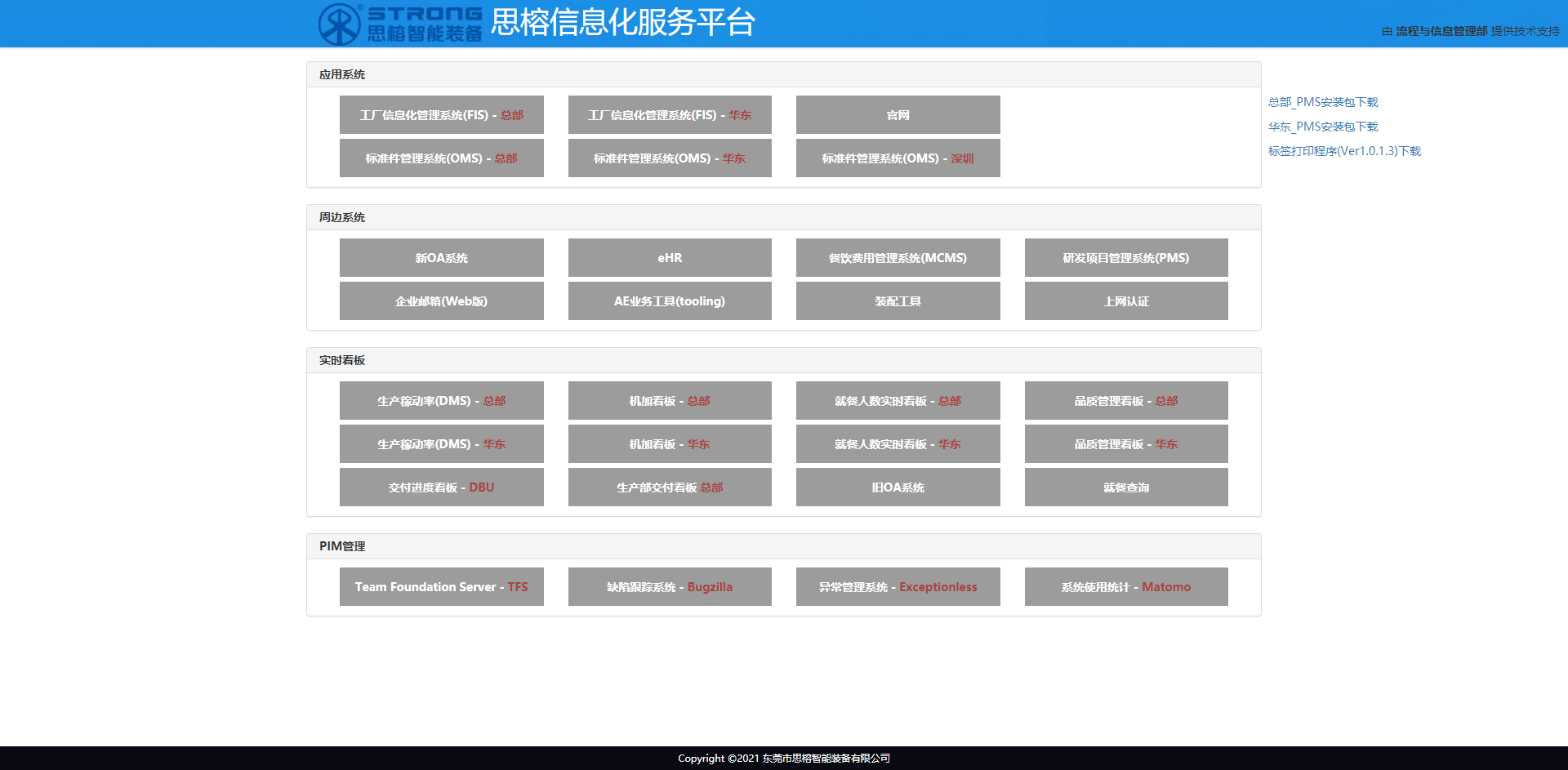Open 标准件管理系统(OMS) - 总部
Screen dimensions: 1568x770
tap(442, 158)
